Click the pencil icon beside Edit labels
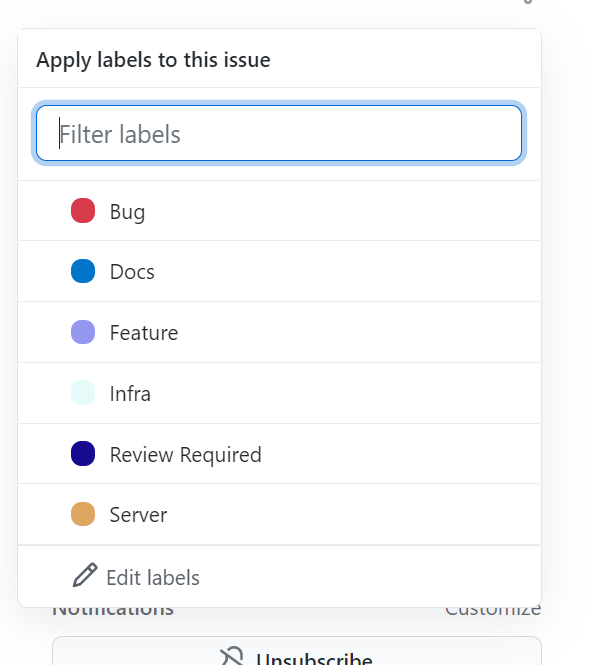Viewport: 603px width, 665px height. pyautogui.click(x=85, y=576)
